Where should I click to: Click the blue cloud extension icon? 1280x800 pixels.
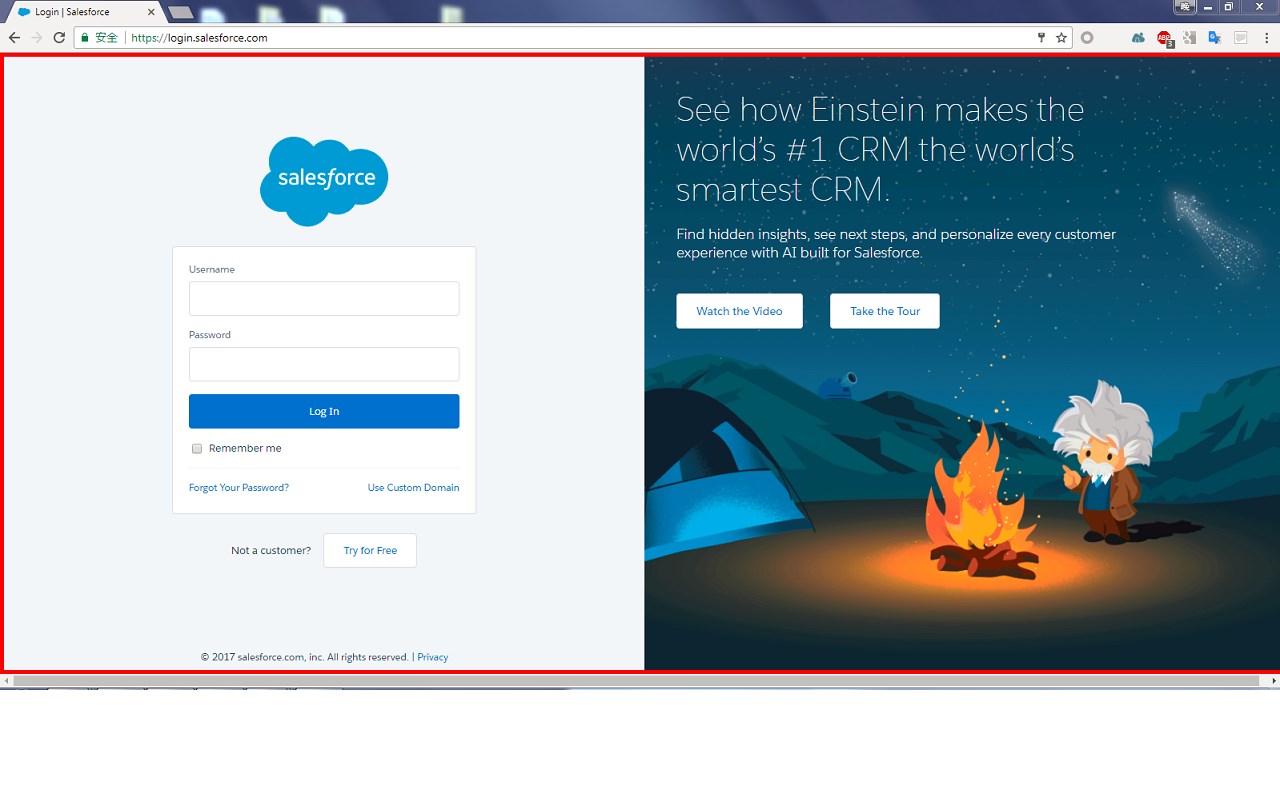pyautogui.click(x=1138, y=38)
